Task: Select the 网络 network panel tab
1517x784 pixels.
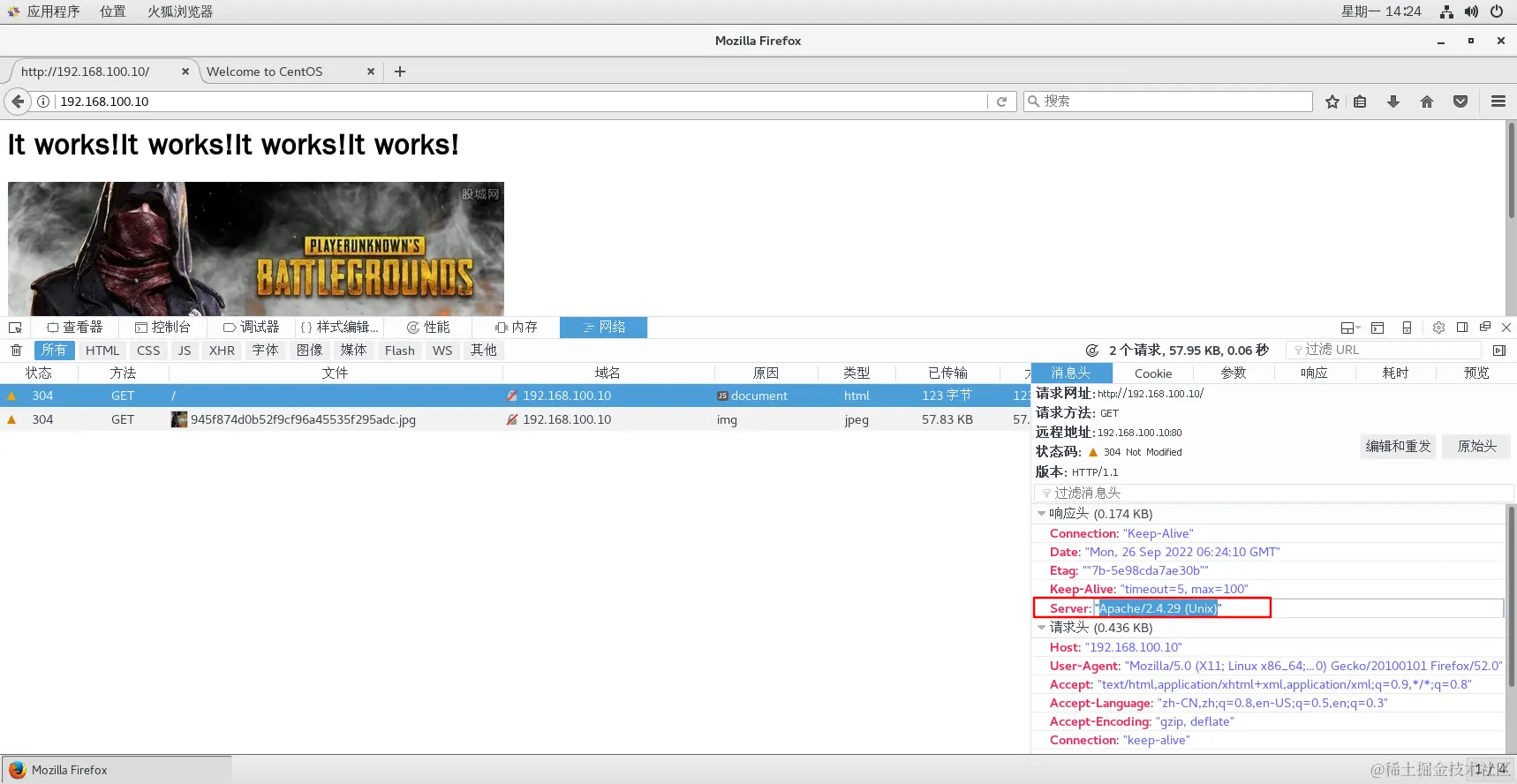Action: coord(604,328)
